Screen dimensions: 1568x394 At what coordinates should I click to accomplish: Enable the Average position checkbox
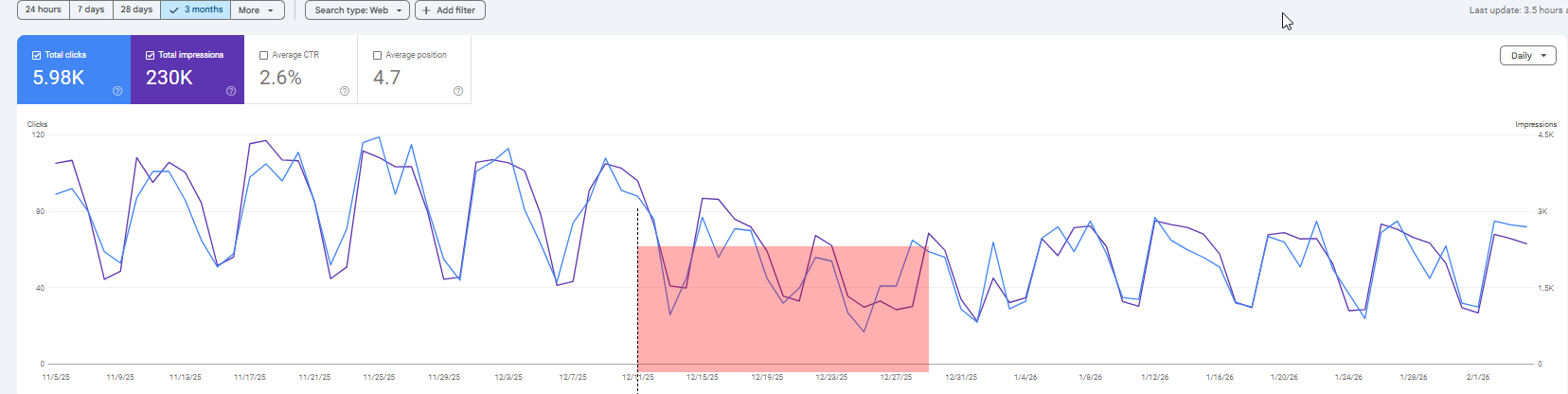click(x=378, y=55)
